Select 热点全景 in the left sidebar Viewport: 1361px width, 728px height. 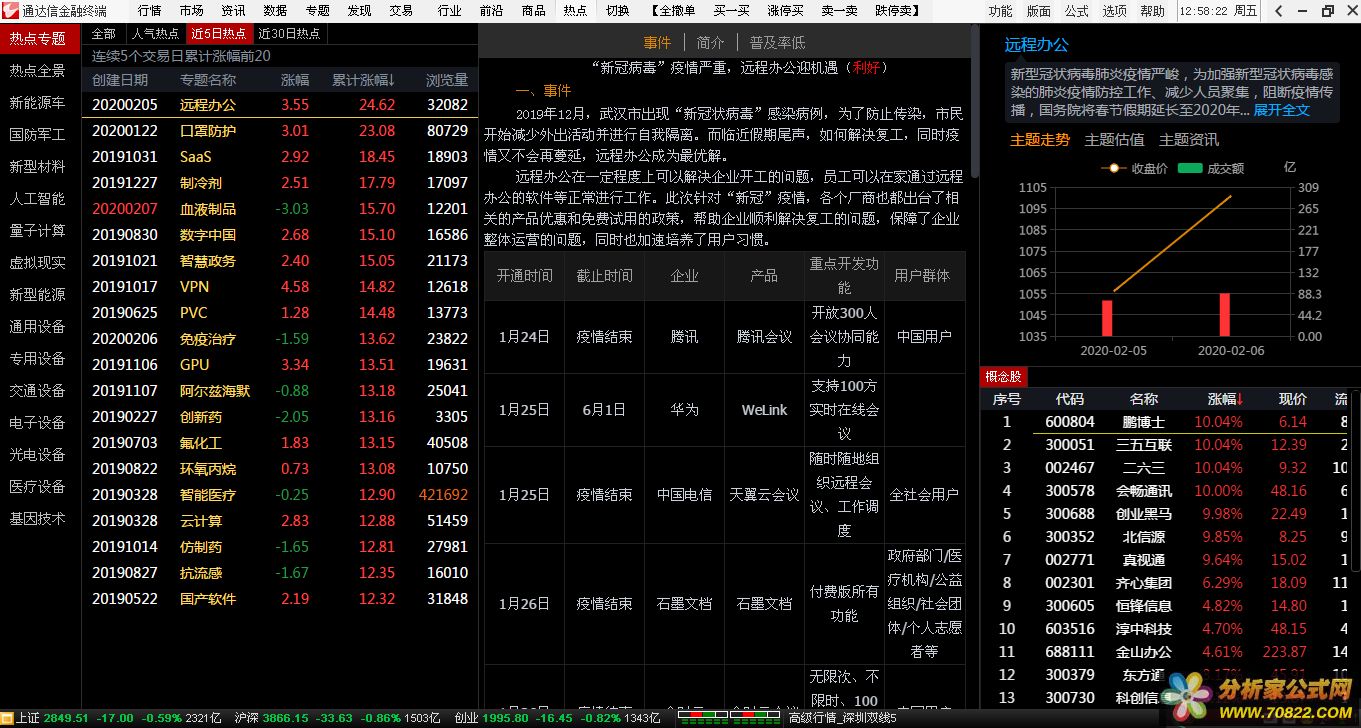38,71
